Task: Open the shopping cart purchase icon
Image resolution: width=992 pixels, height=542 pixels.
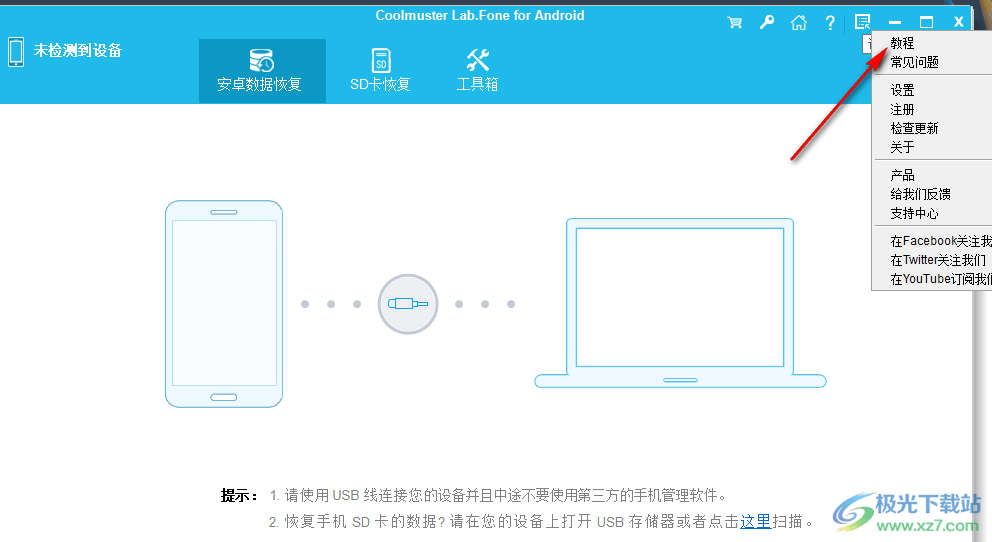Action: click(735, 23)
